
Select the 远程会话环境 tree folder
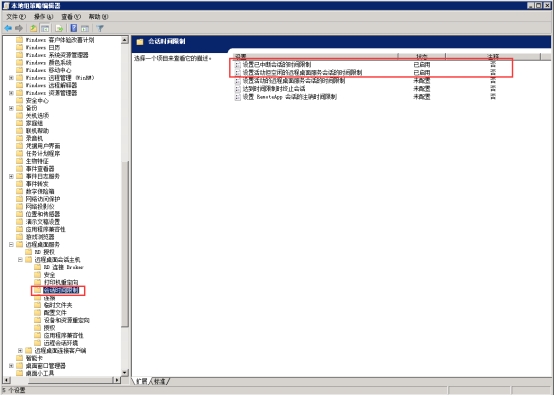[x=60, y=343]
